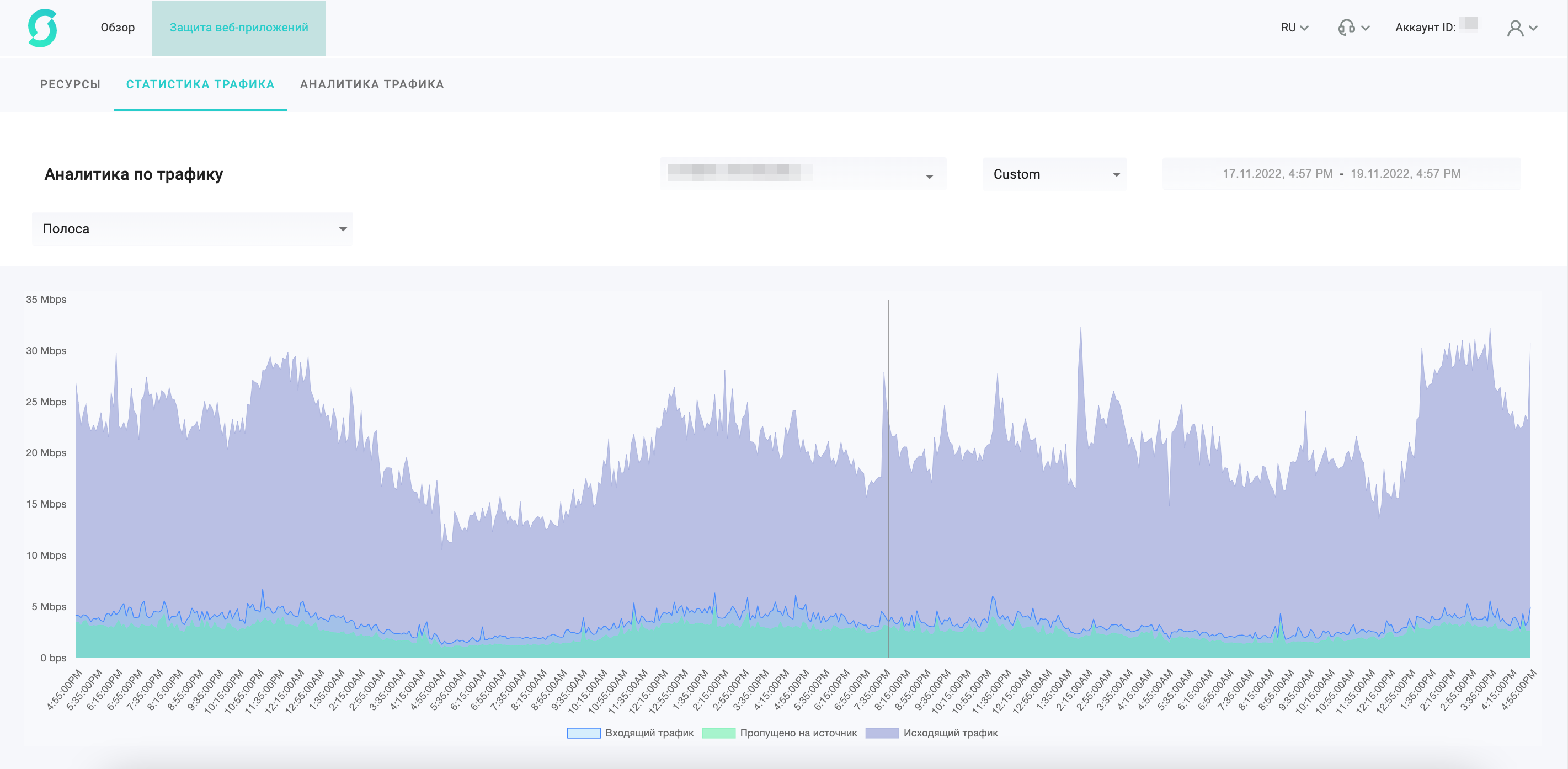Expand the blurred resource selector dropdown

click(802, 175)
